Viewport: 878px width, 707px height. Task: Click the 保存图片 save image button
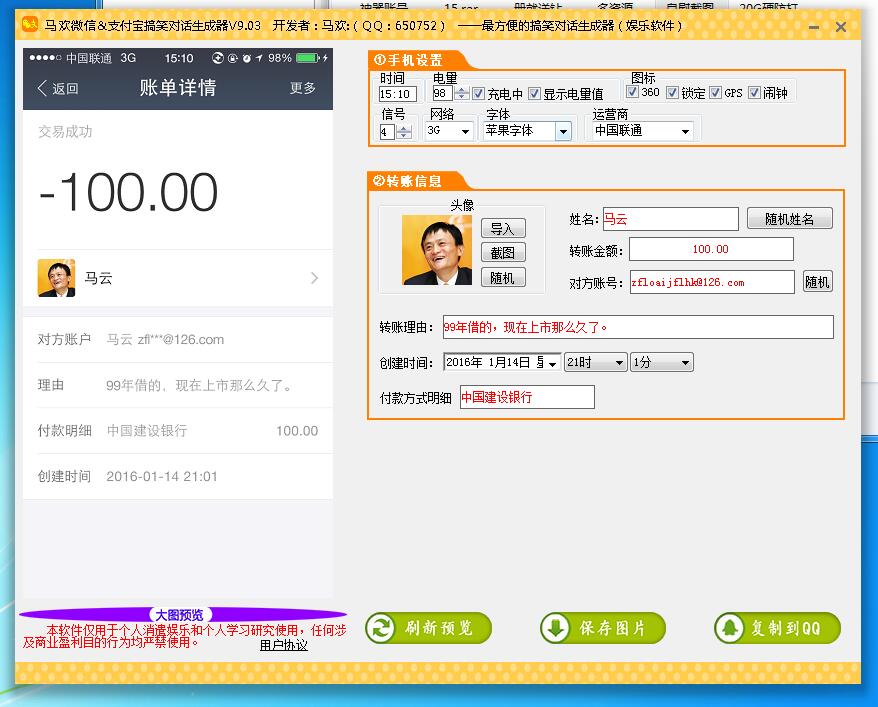[602, 628]
